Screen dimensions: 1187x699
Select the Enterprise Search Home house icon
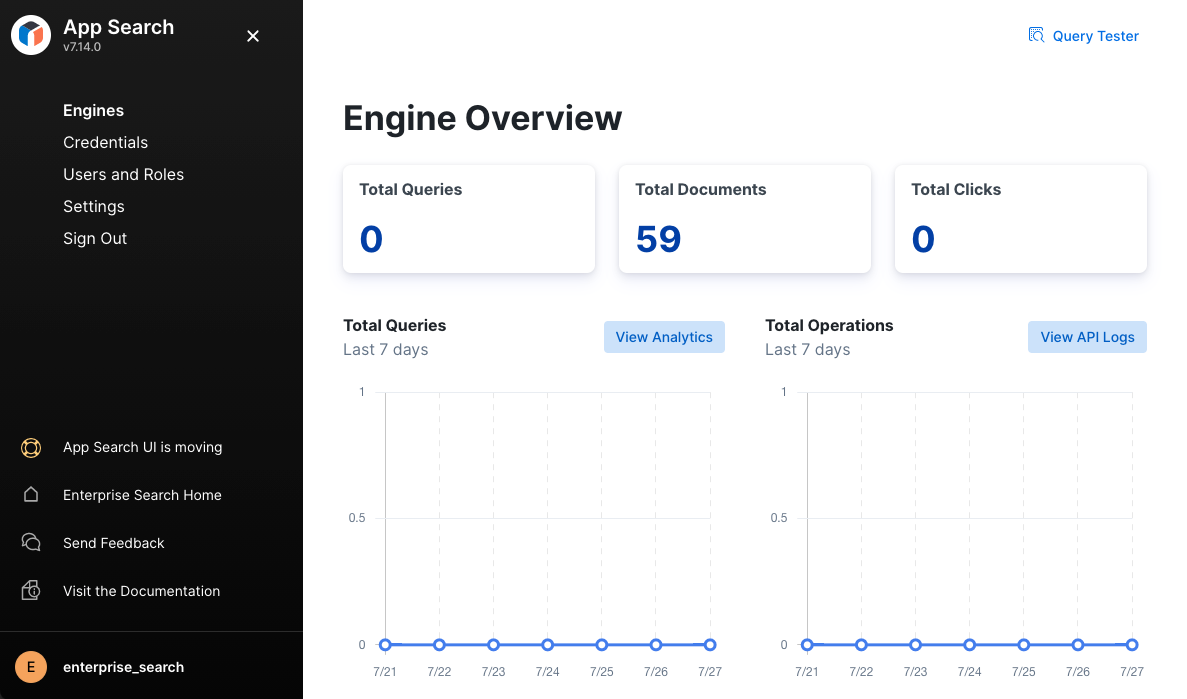pos(30,495)
